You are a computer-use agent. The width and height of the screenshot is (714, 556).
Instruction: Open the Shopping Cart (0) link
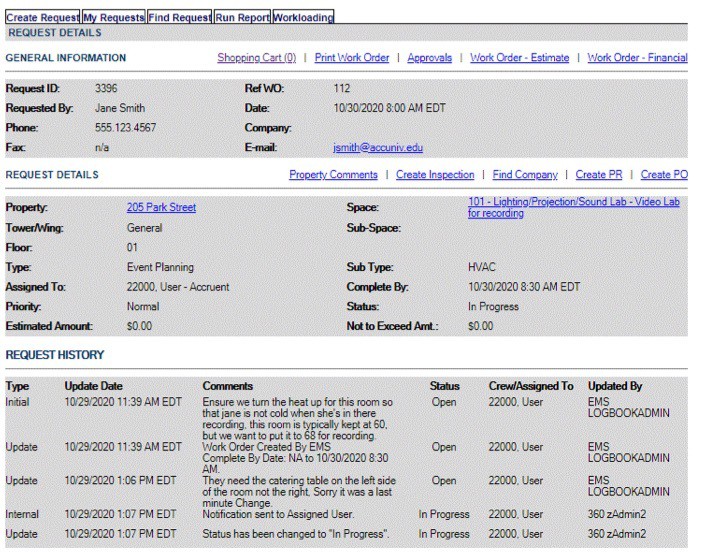(256, 58)
